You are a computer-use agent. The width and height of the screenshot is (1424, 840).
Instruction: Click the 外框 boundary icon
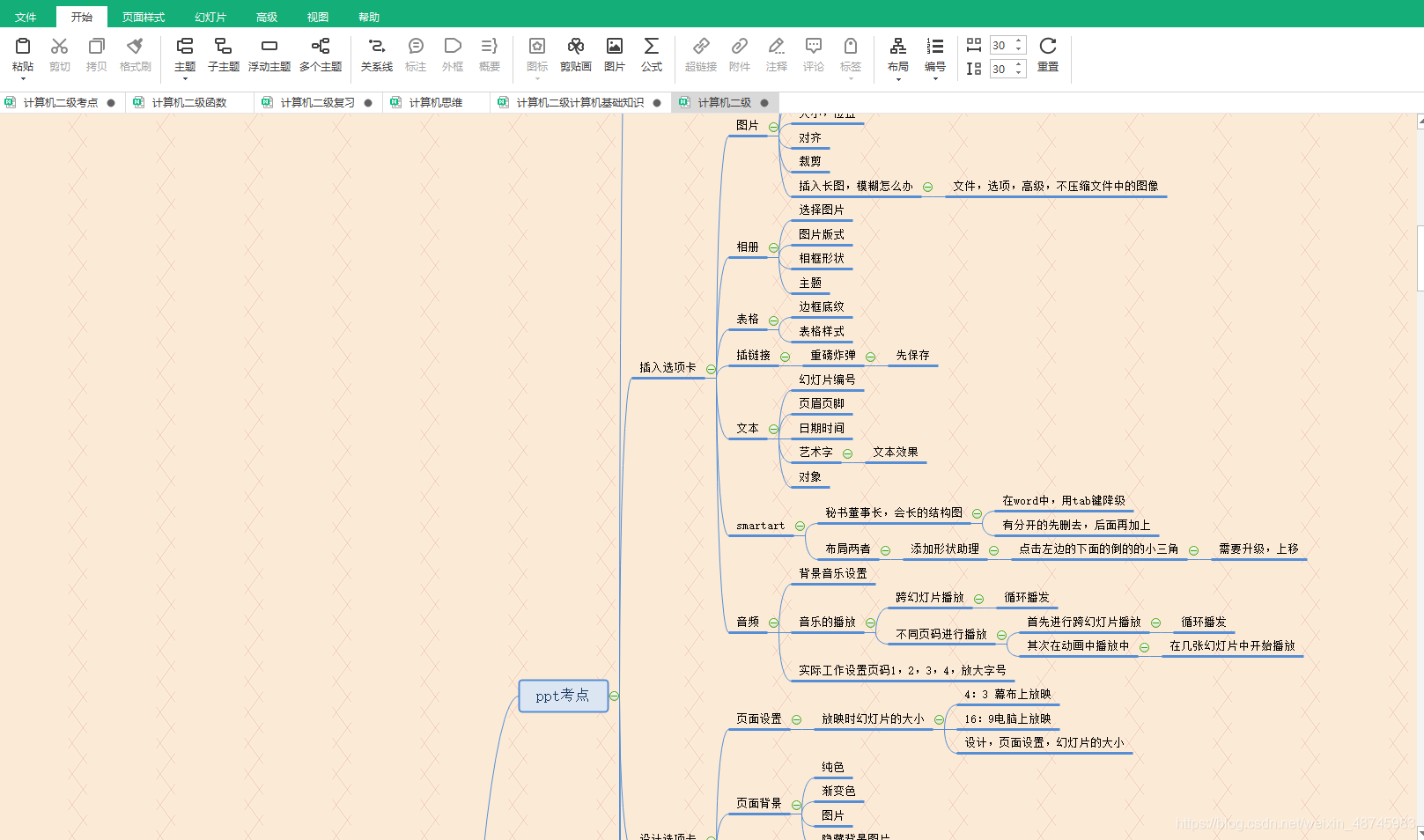pos(453,47)
